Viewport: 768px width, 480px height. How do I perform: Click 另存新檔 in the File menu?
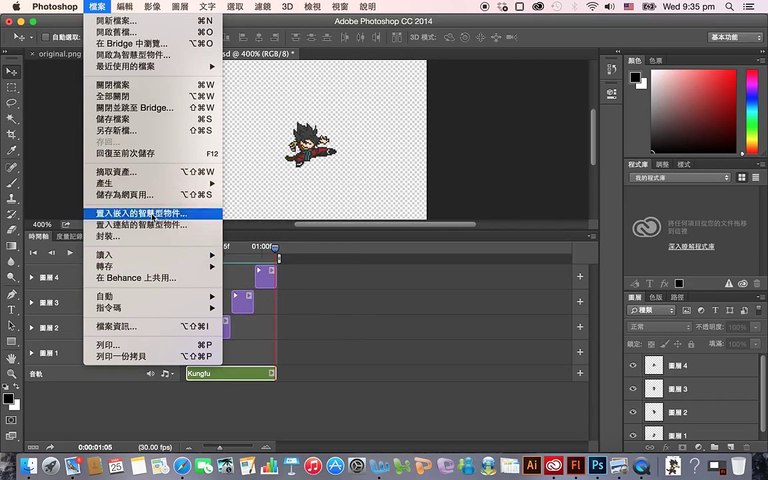tap(118, 130)
